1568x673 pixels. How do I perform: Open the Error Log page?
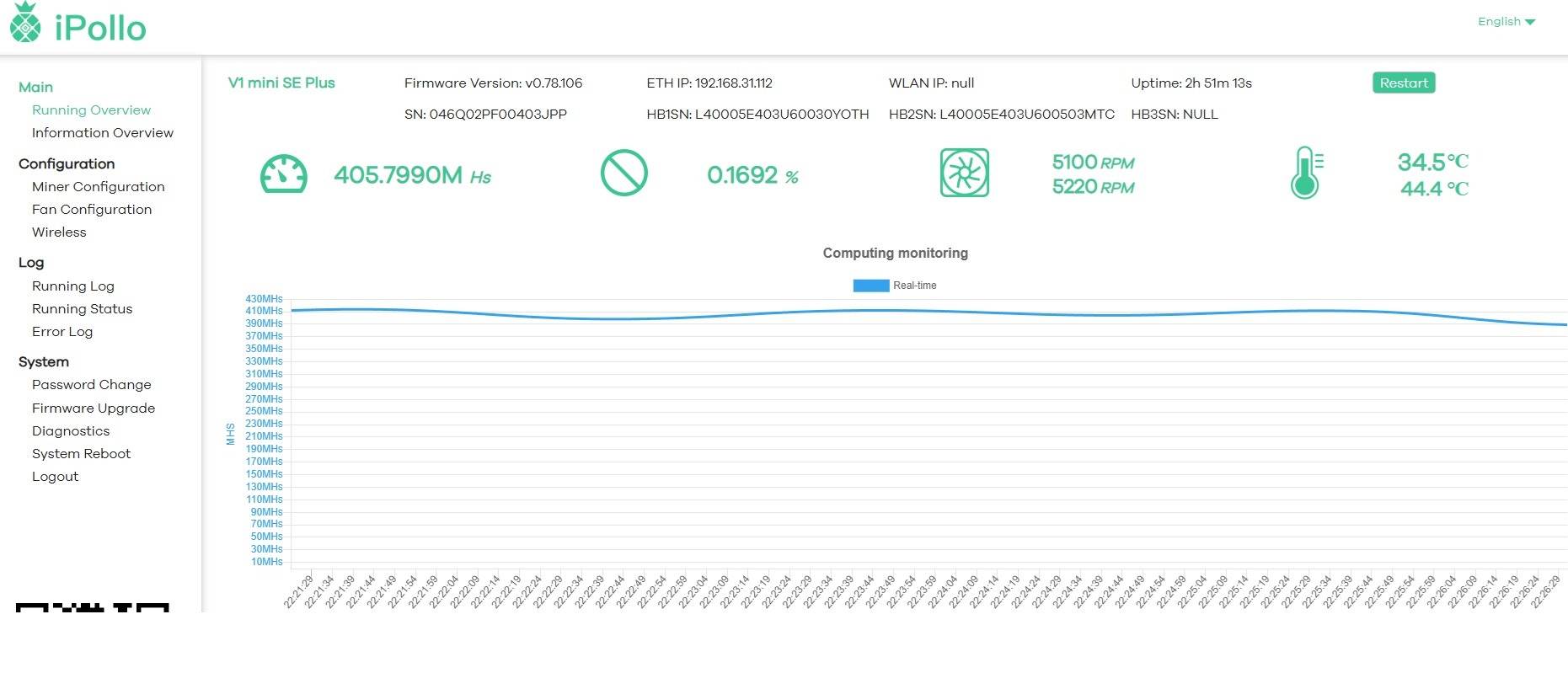(x=62, y=332)
